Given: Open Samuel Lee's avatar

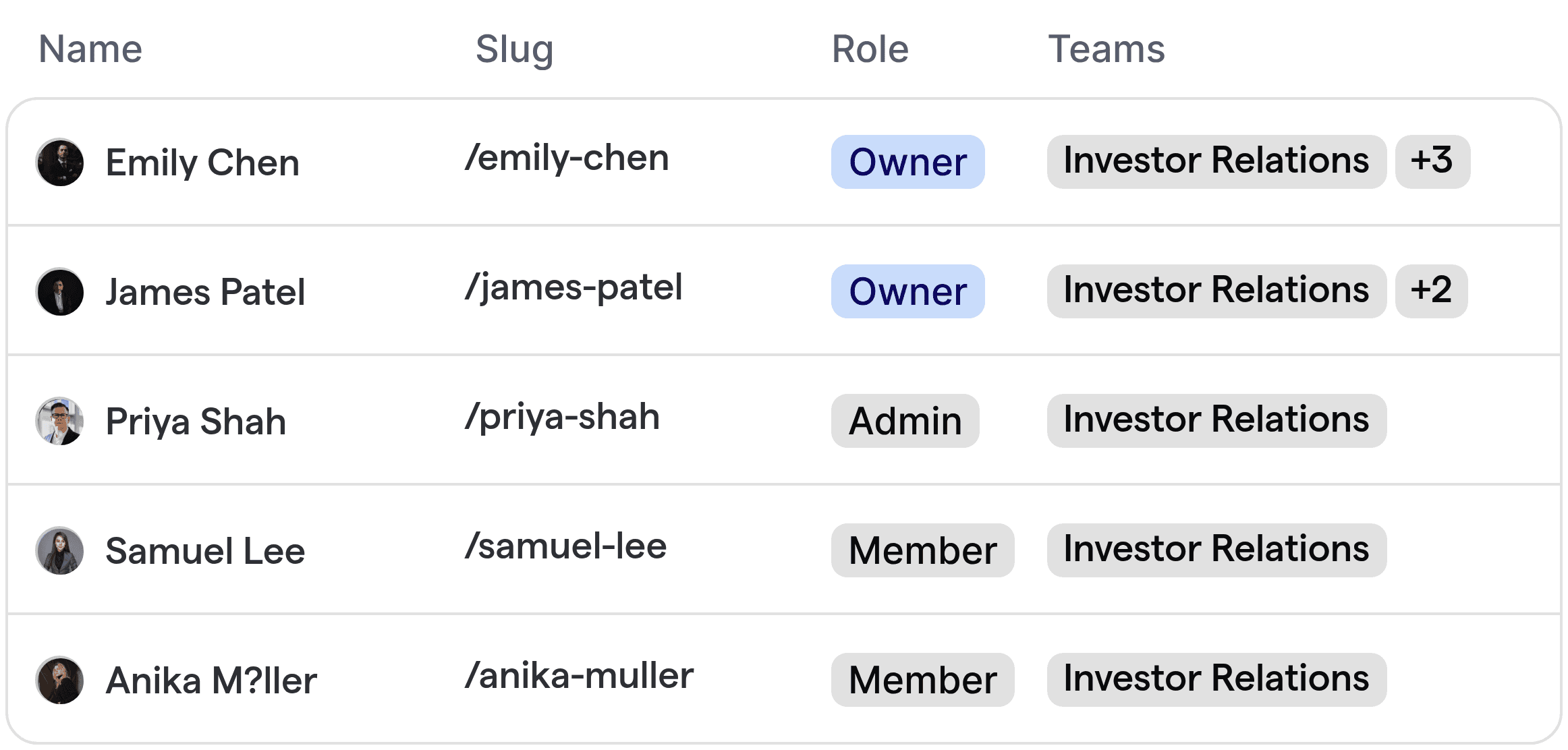Looking at the screenshot, I should tap(60, 550).
